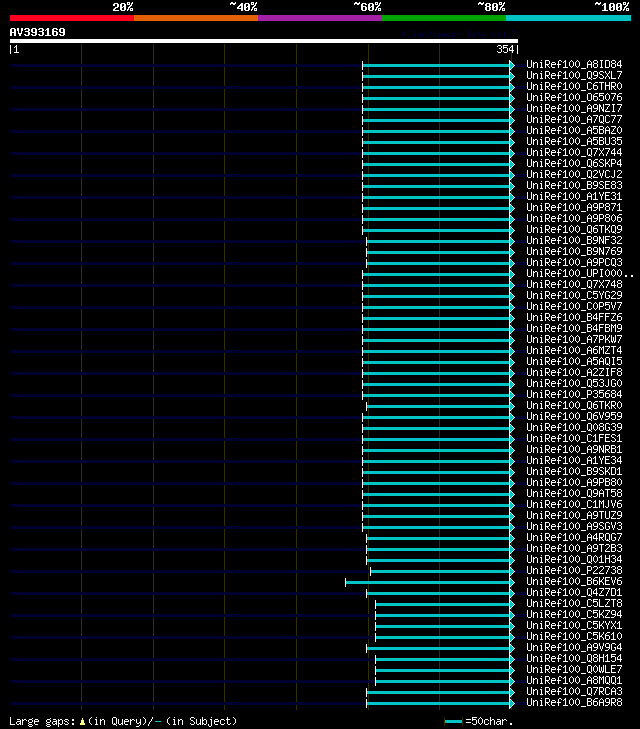640x729 pixels.
Task: Click the UniRef100_P35684 label
Action: pyautogui.click(x=574, y=395)
